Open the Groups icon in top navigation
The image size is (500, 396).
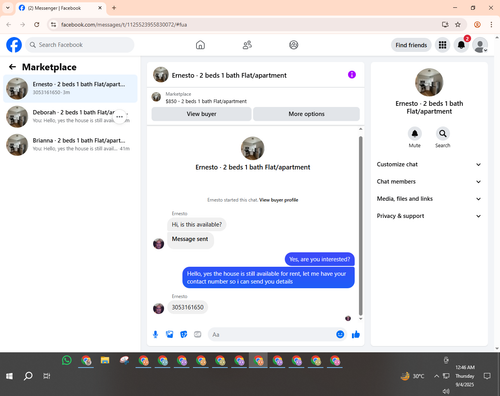point(294,45)
